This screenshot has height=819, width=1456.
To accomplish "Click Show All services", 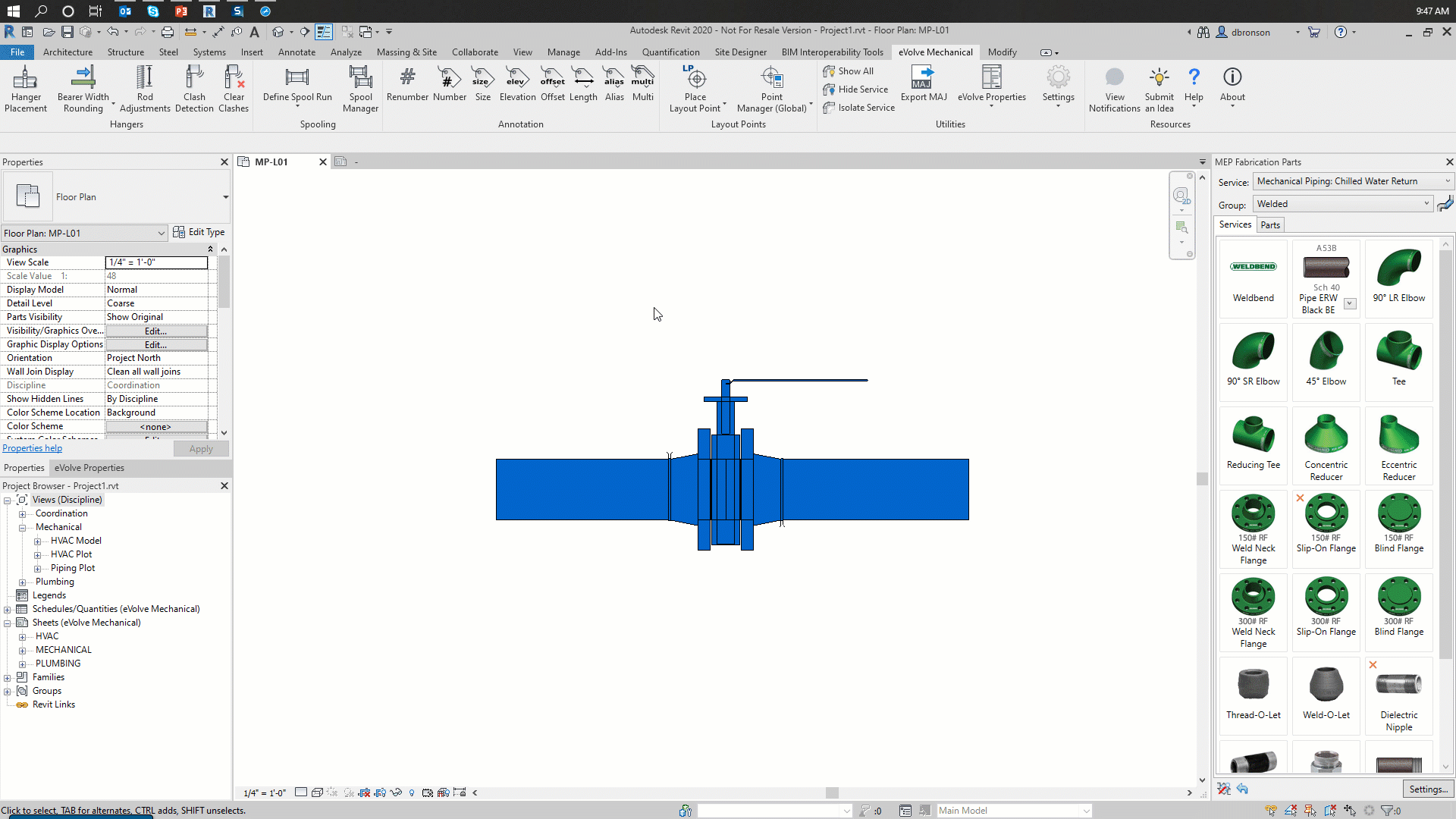I will 849,71.
